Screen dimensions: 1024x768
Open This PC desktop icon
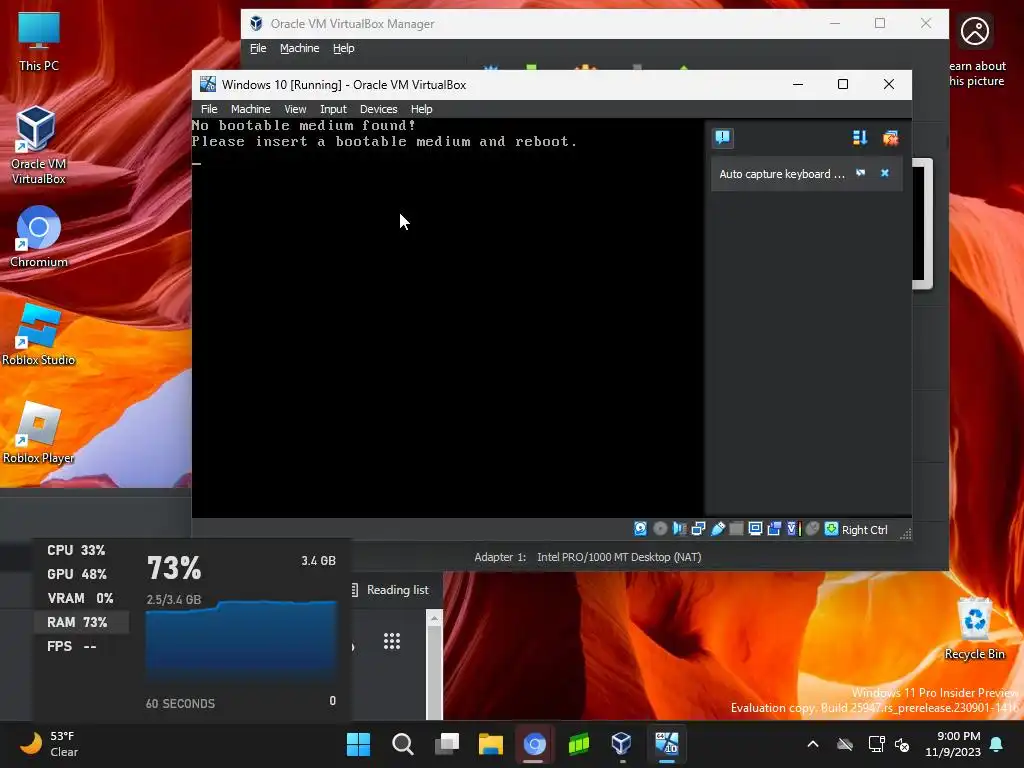click(39, 42)
